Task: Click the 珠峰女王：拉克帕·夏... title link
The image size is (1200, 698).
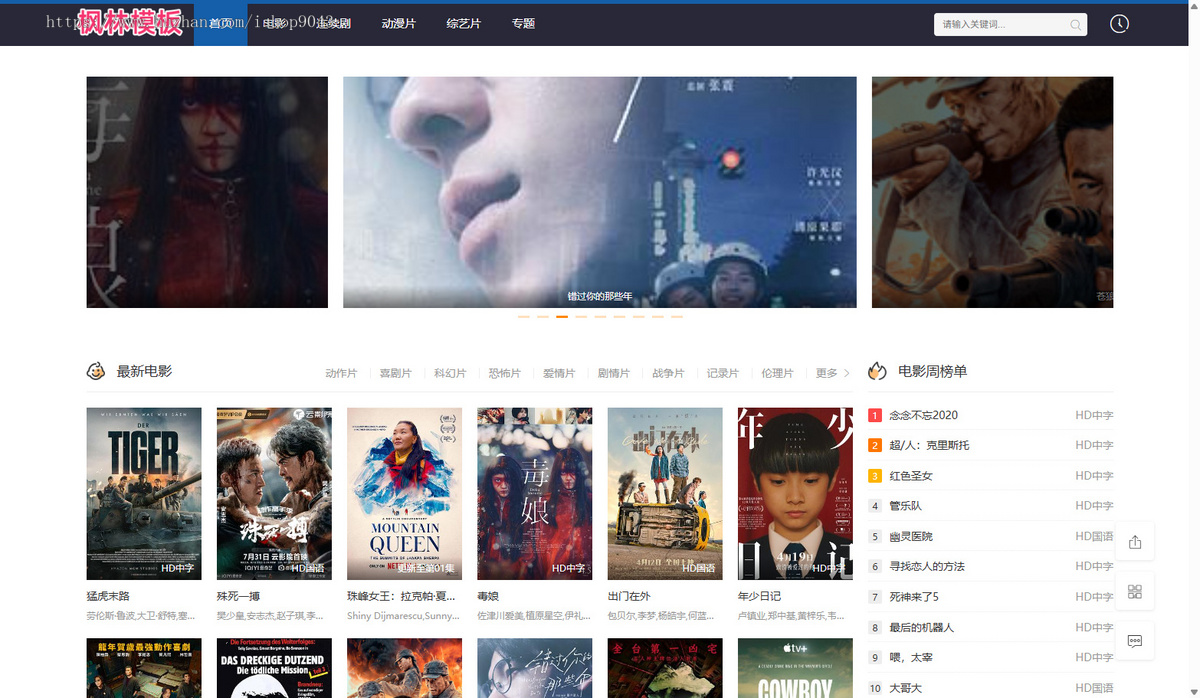Action: coord(402,596)
